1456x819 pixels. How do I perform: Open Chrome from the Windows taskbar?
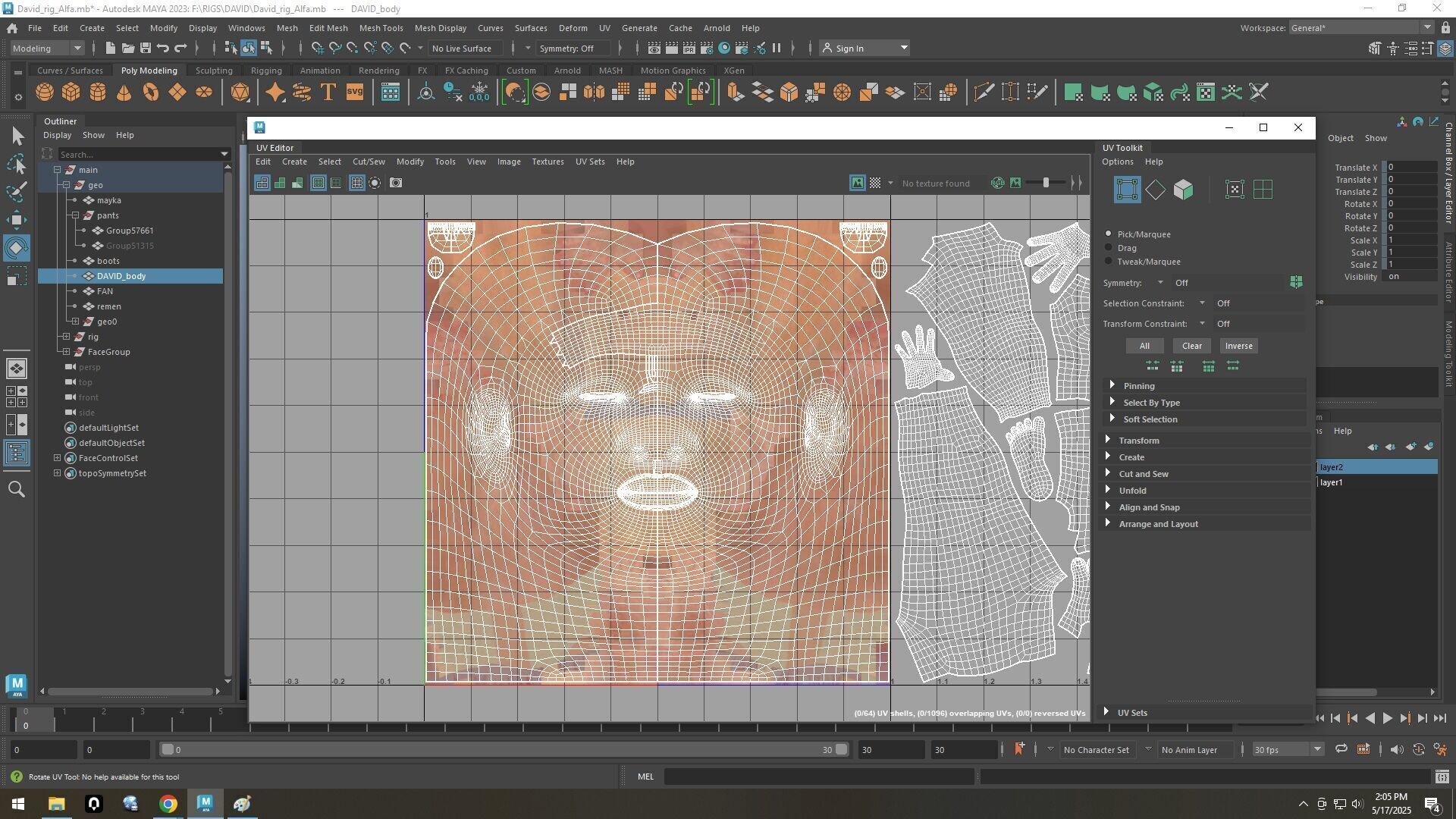tap(168, 804)
